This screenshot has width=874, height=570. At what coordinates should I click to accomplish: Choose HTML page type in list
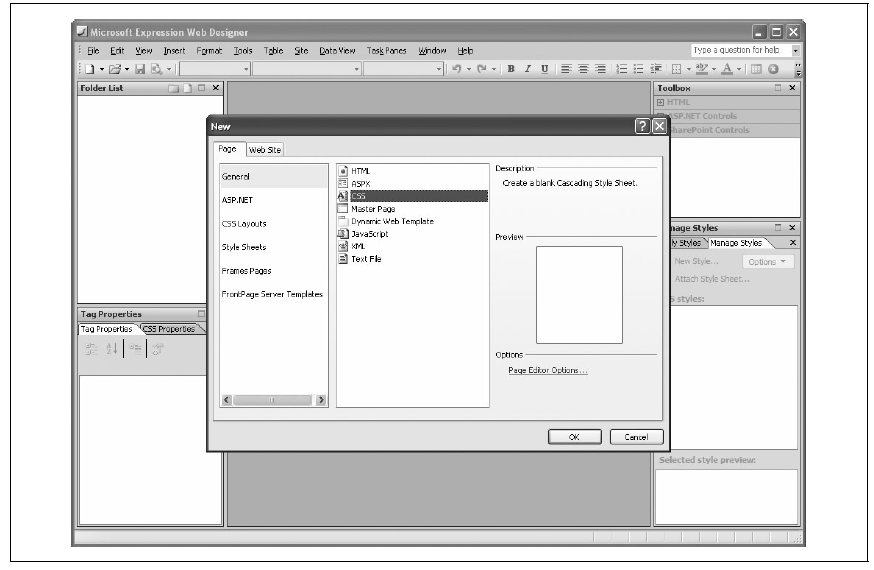point(412,171)
